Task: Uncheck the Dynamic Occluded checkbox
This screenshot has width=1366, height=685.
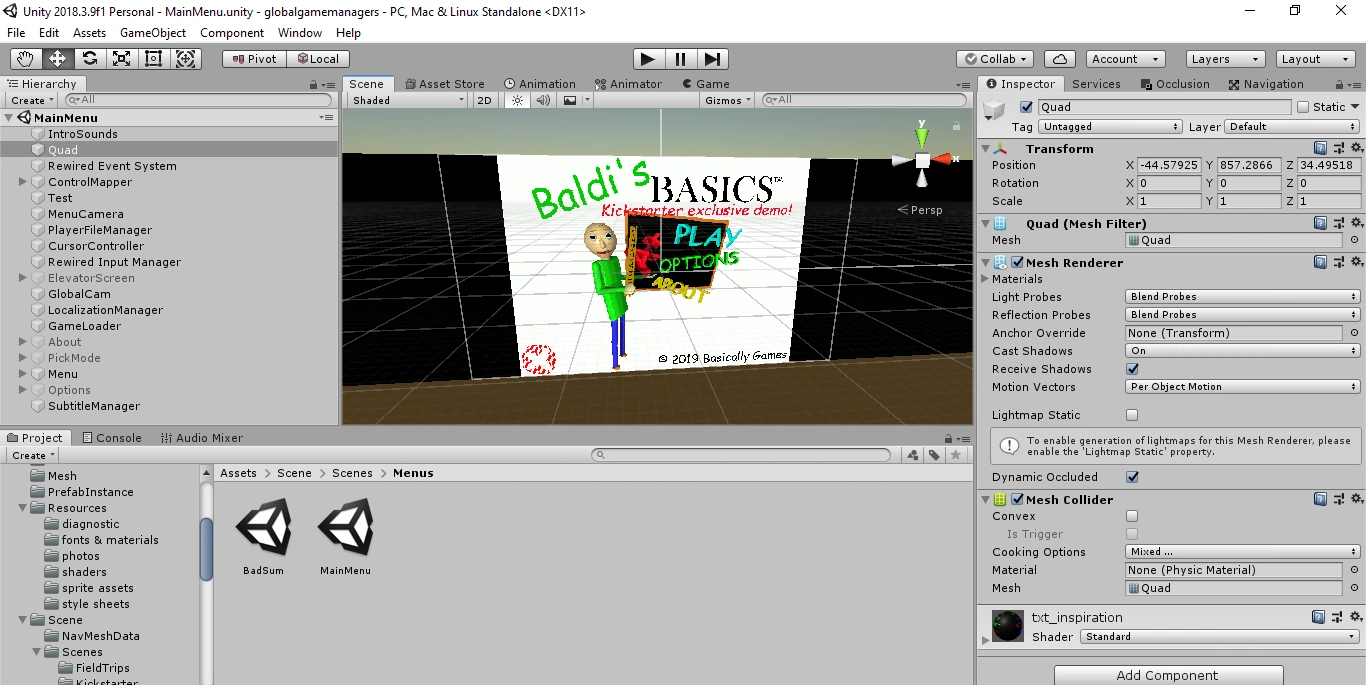Action: [x=1131, y=477]
